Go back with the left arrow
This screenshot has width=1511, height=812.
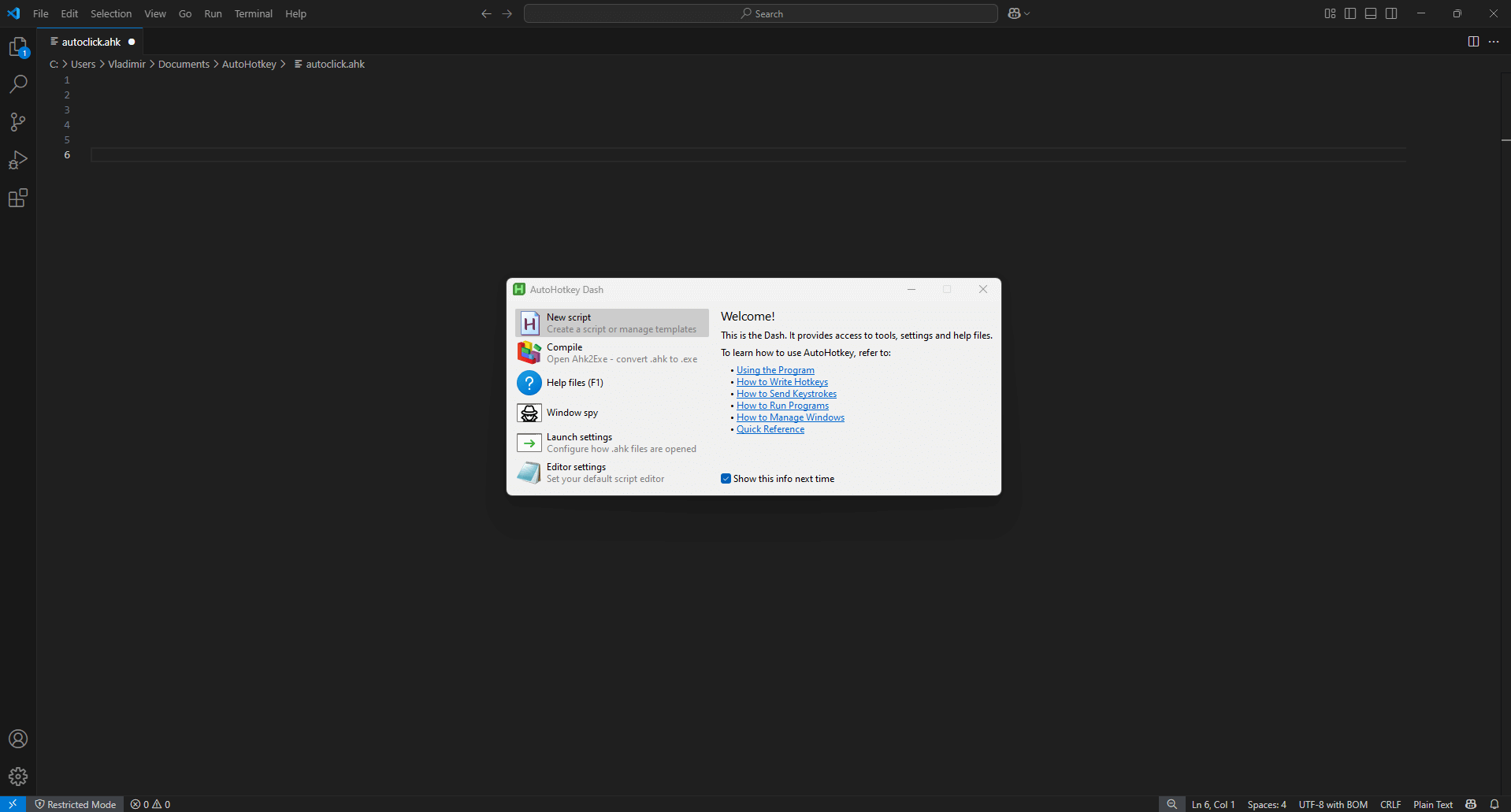486,13
